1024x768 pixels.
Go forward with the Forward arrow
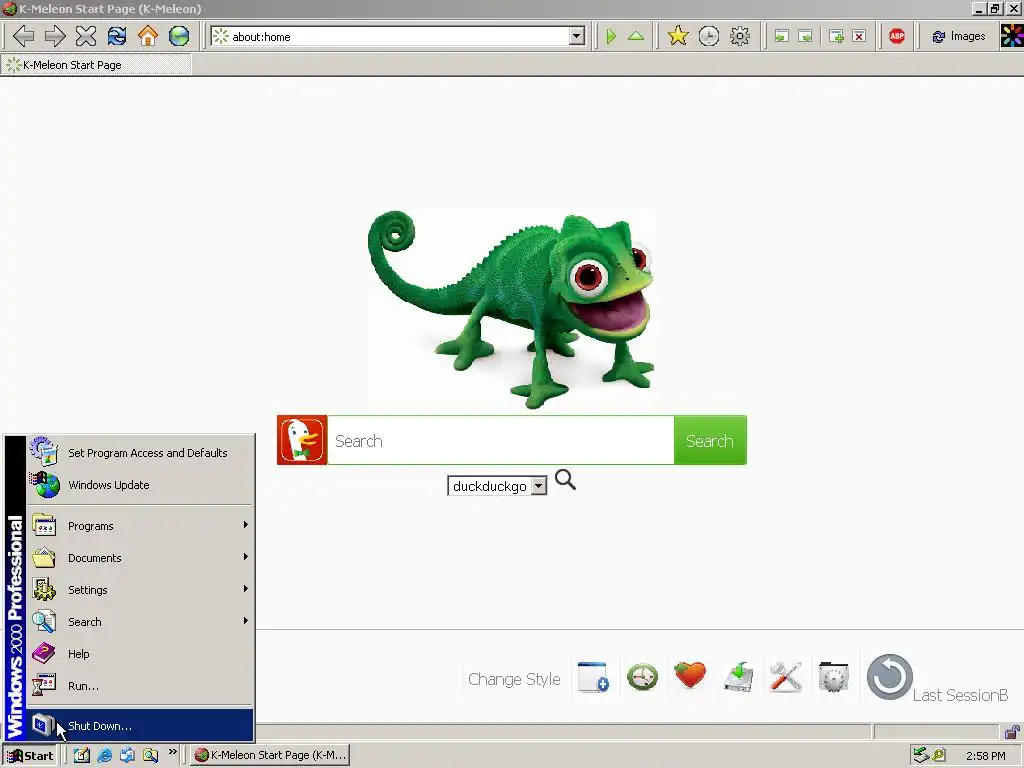click(x=55, y=36)
